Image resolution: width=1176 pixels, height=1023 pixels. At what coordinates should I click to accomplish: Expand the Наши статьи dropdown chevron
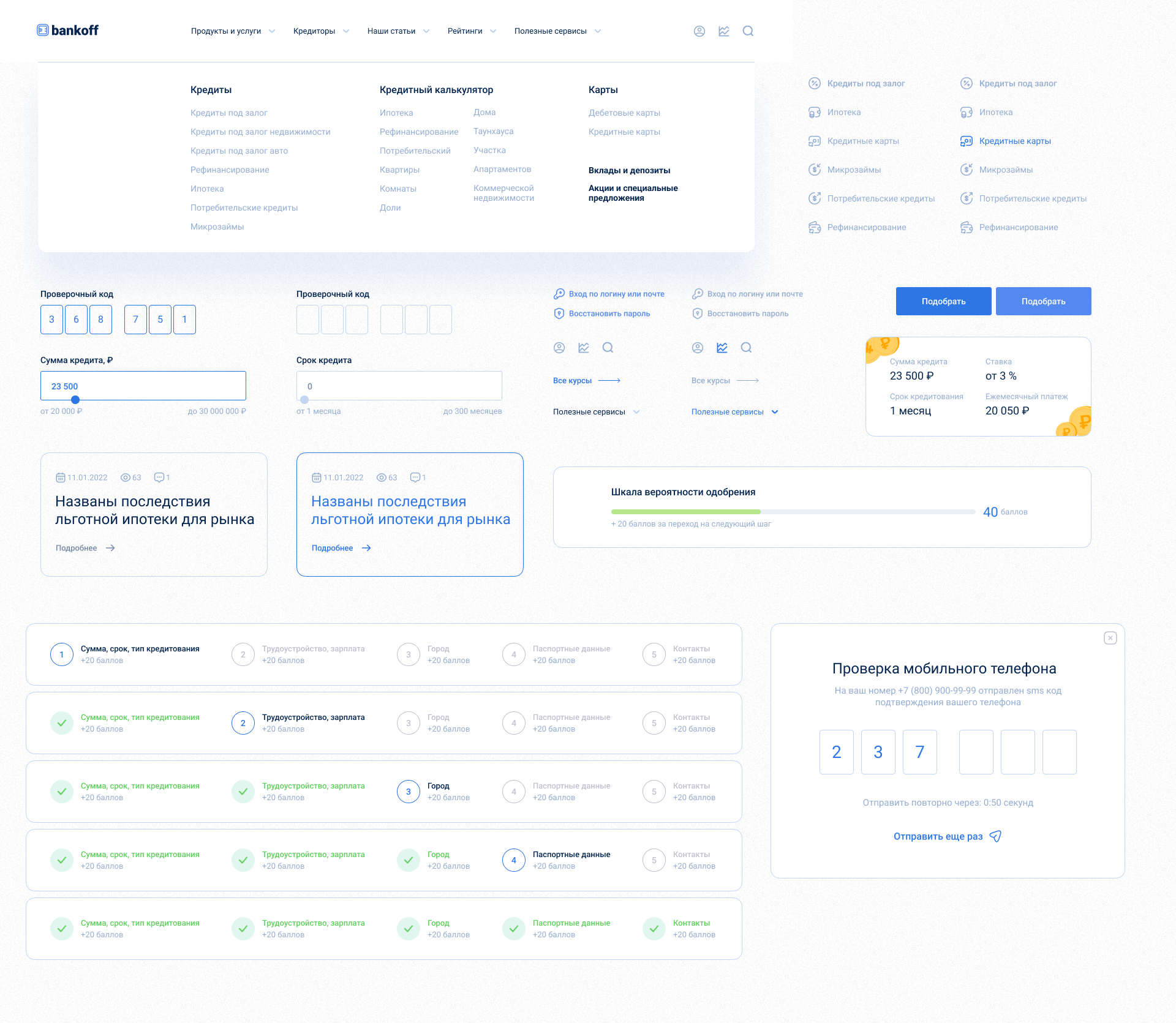tap(426, 31)
